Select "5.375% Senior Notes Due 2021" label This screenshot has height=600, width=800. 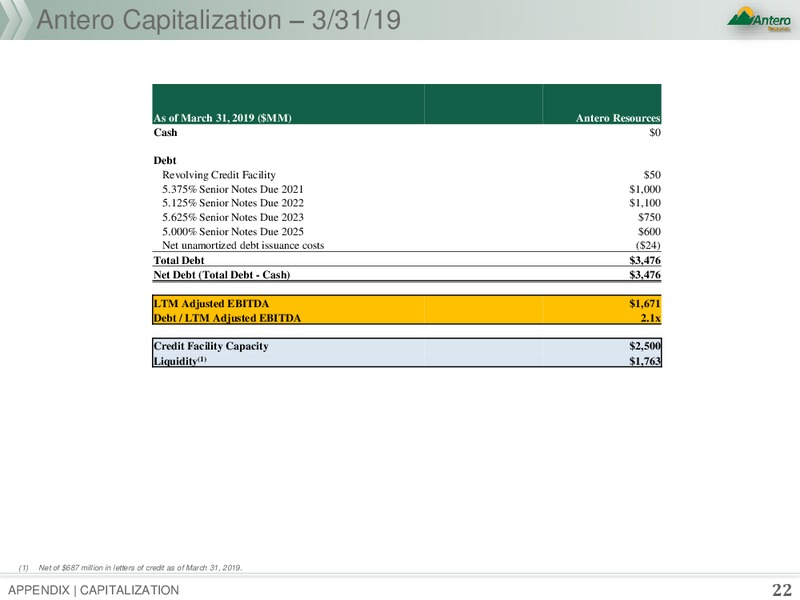tap(233, 189)
